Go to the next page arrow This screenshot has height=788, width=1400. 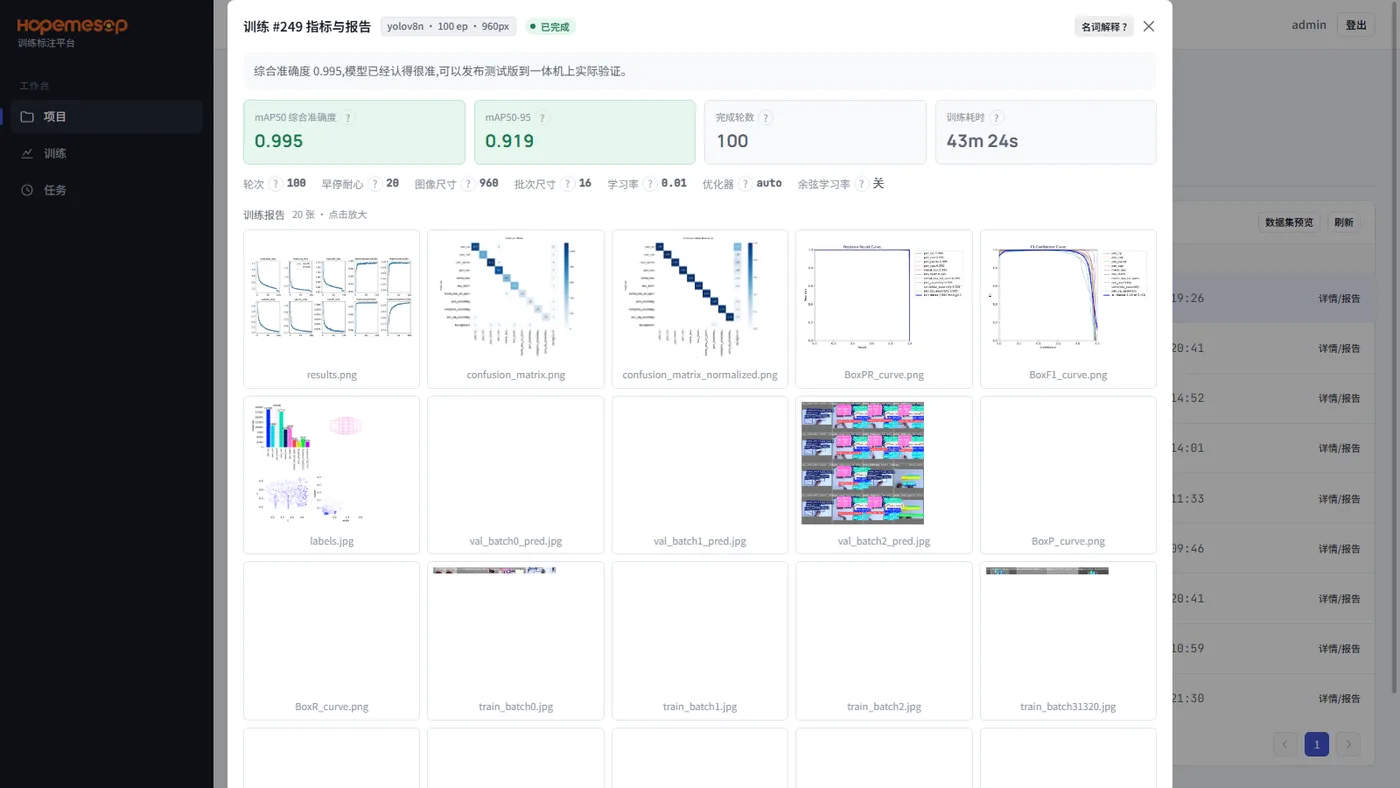1349,744
